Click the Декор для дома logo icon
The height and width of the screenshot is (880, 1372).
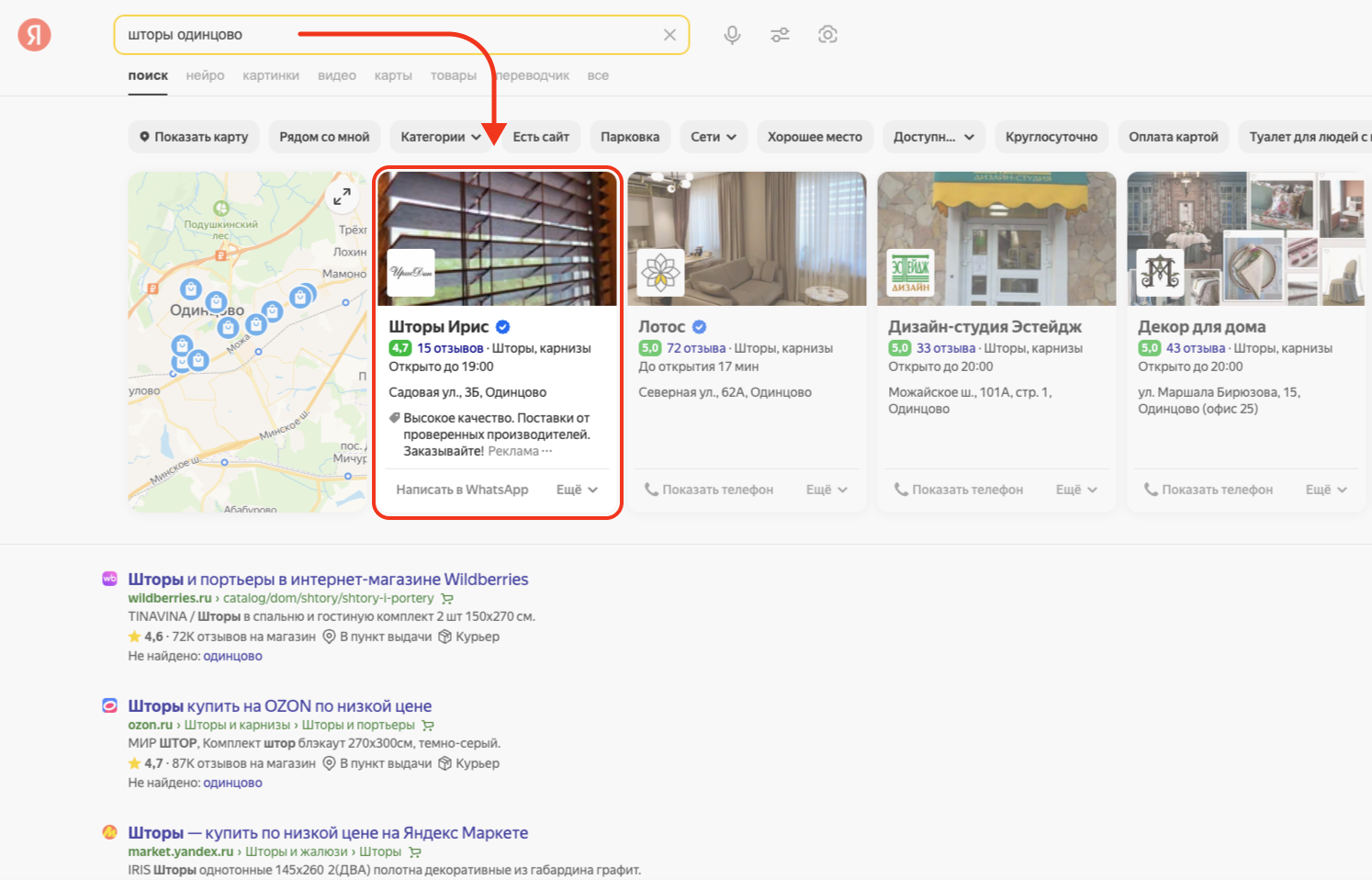point(1160,273)
